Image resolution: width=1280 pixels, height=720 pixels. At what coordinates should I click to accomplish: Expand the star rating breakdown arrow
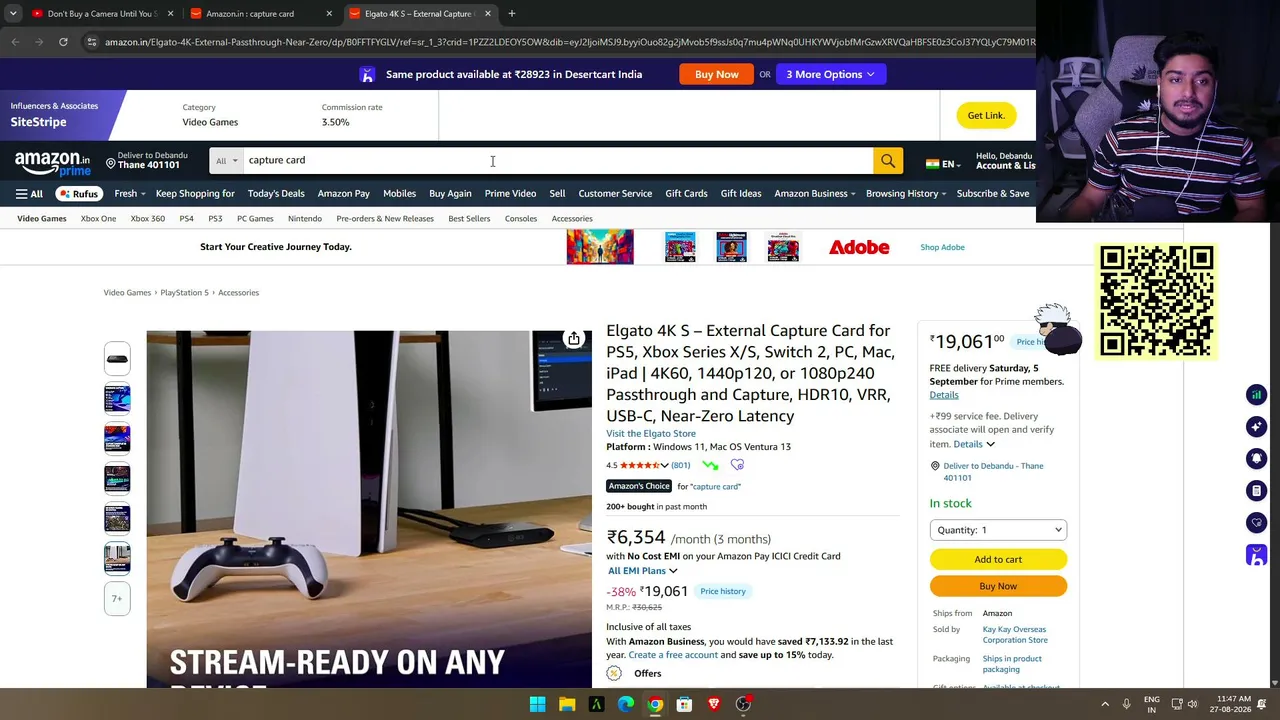click(664, 466)
